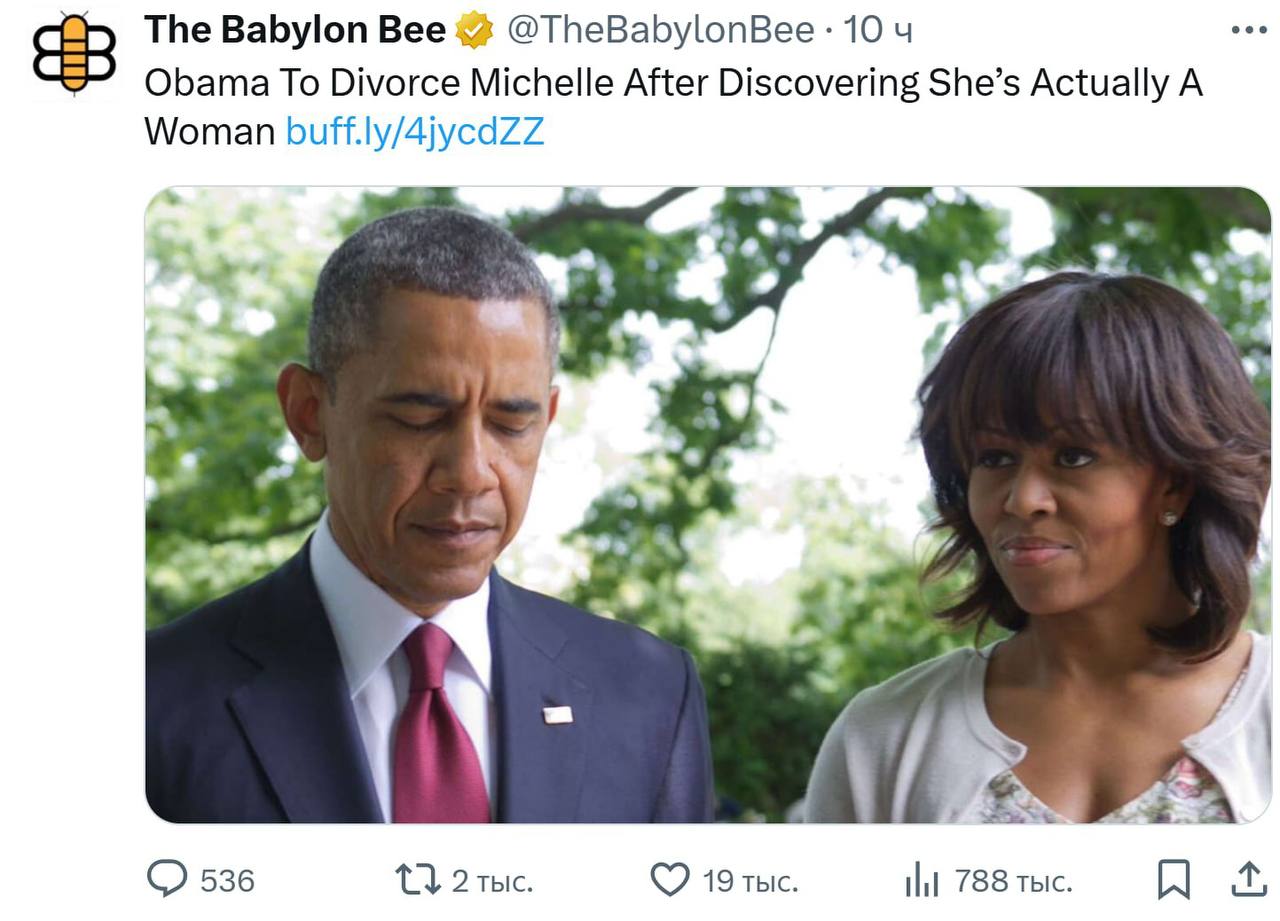Click the "10 ч" post timestamp
The image size is (1280, 921).
(x=878, y=30)
